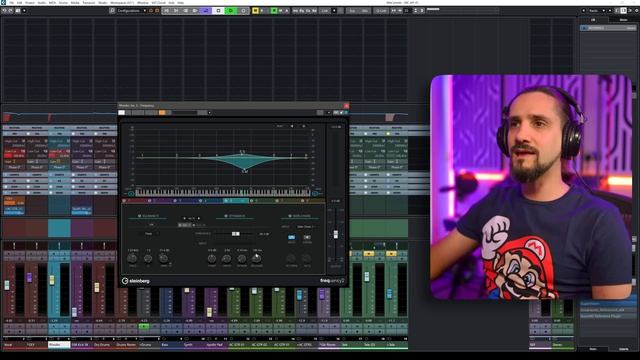Image resolution: width=640 pixels, height=360 pixels.
Task: Open the Audio menu
Action: pos(42,2)
